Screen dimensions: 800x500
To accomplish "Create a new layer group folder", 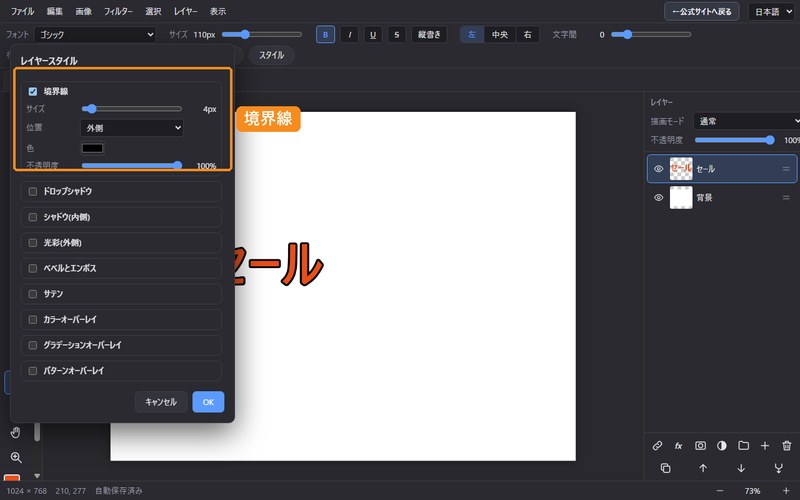I will pos(743,445).
